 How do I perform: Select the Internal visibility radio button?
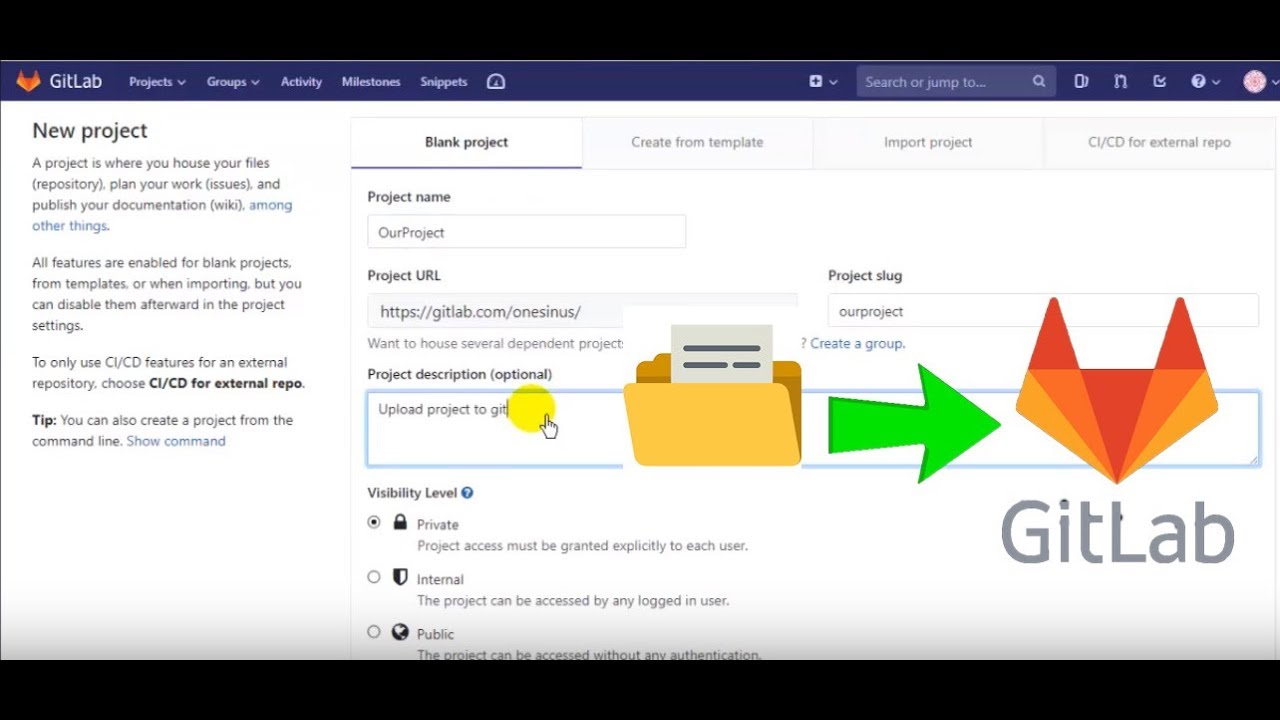point(374,577)
